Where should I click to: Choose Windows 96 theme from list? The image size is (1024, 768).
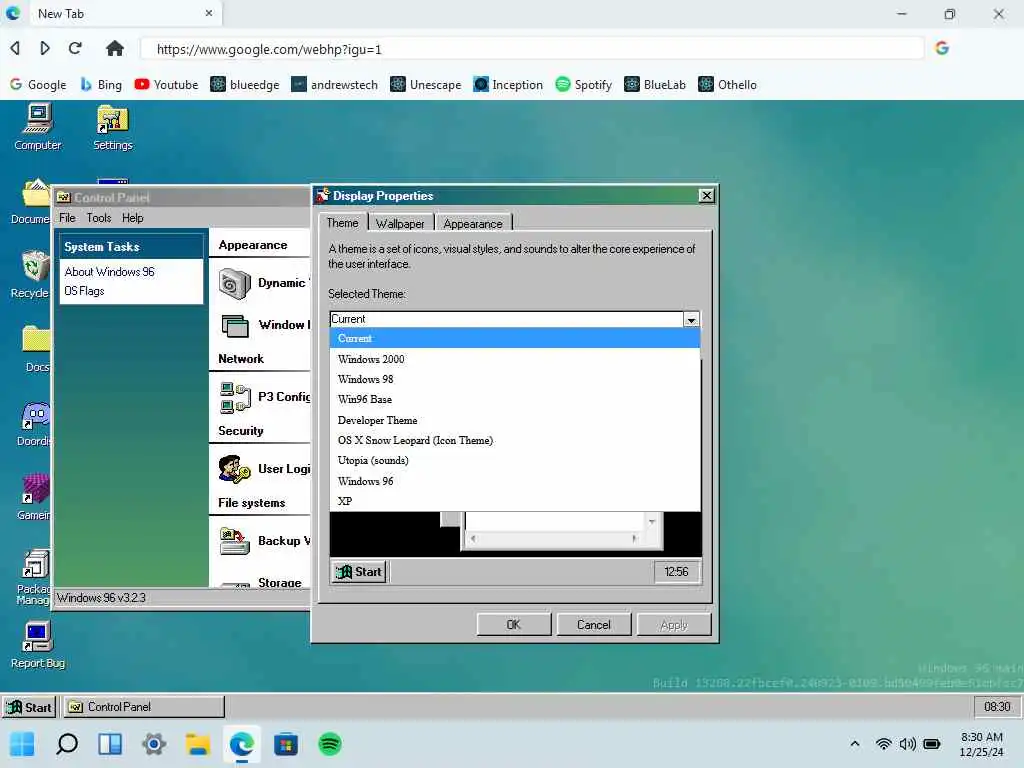tap(515, 481)
